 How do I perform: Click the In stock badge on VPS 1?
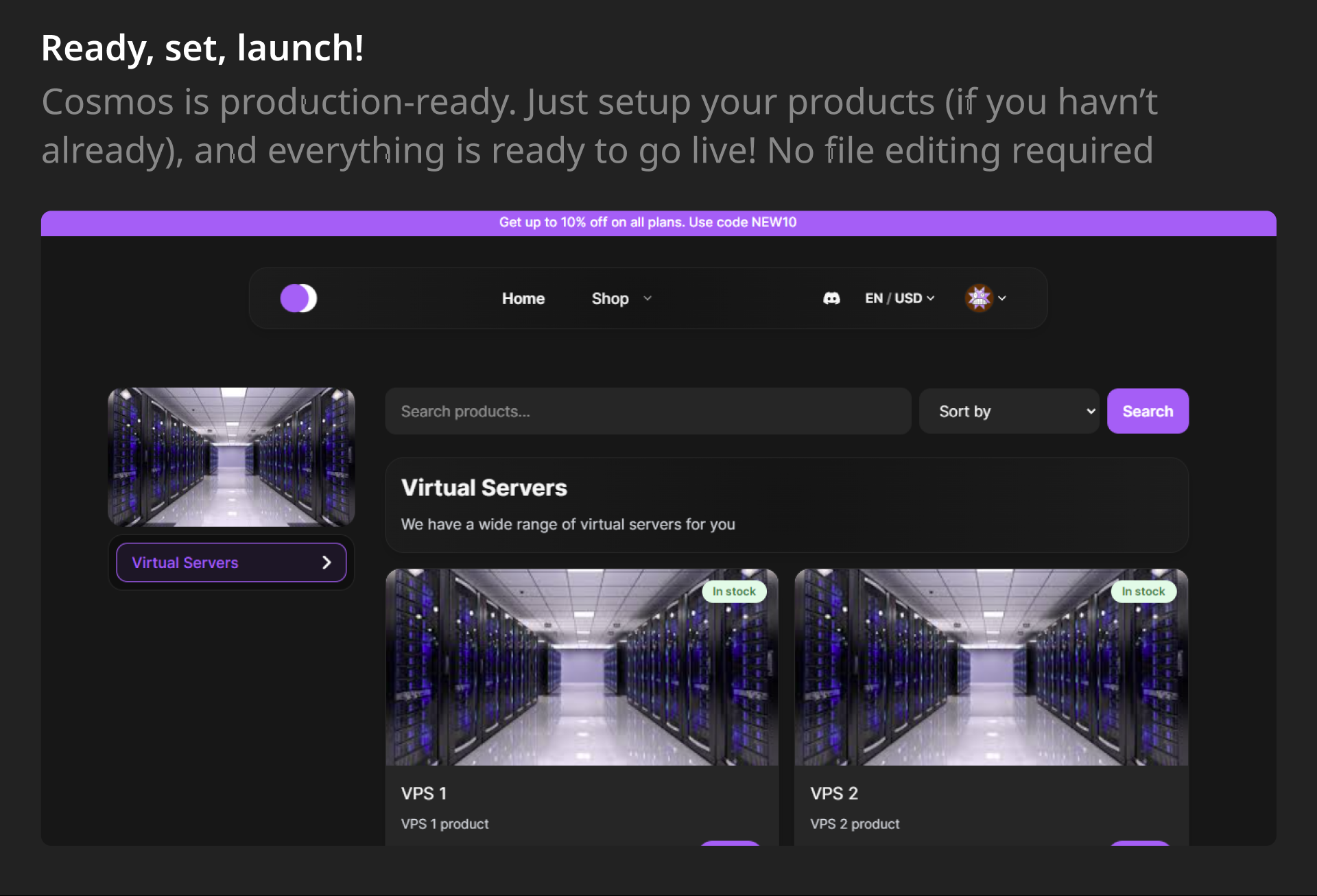tap(733, 591)
